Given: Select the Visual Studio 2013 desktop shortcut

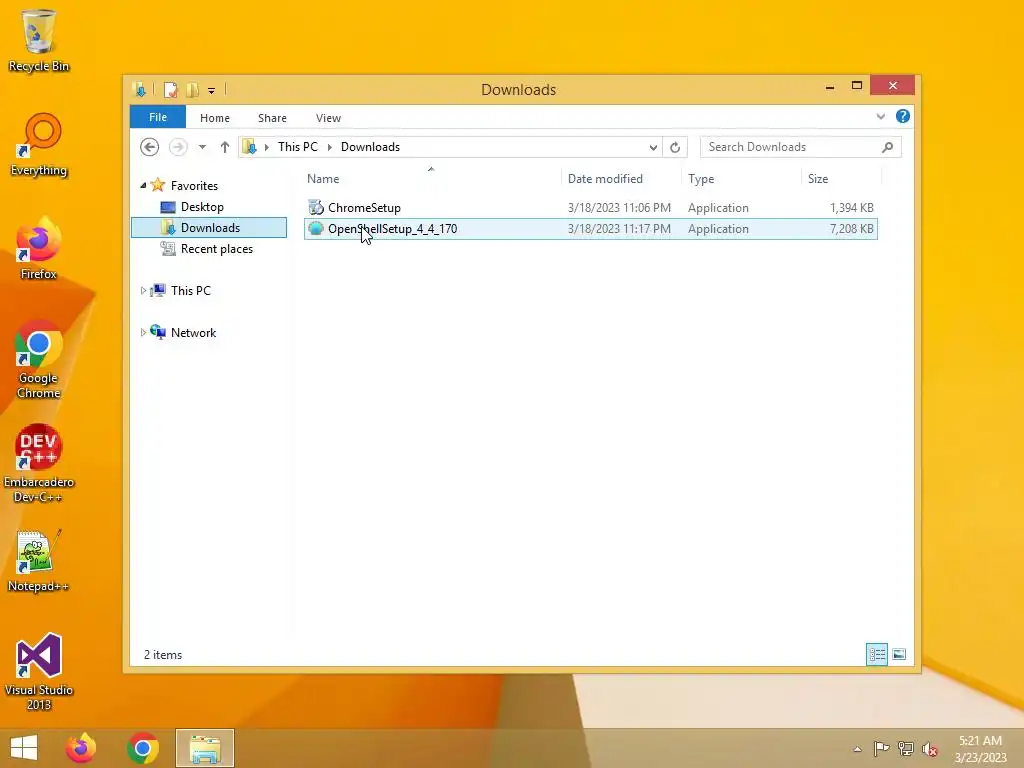Looking at the screenshot, I should (x=39, y=671).
